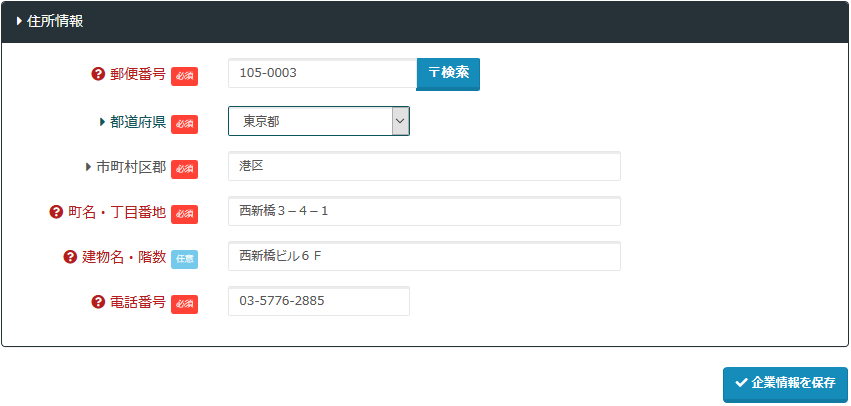Click the help icon beside 町名・丁目番地
Viewport: 851px width, 406px height.
pos(56,212)
